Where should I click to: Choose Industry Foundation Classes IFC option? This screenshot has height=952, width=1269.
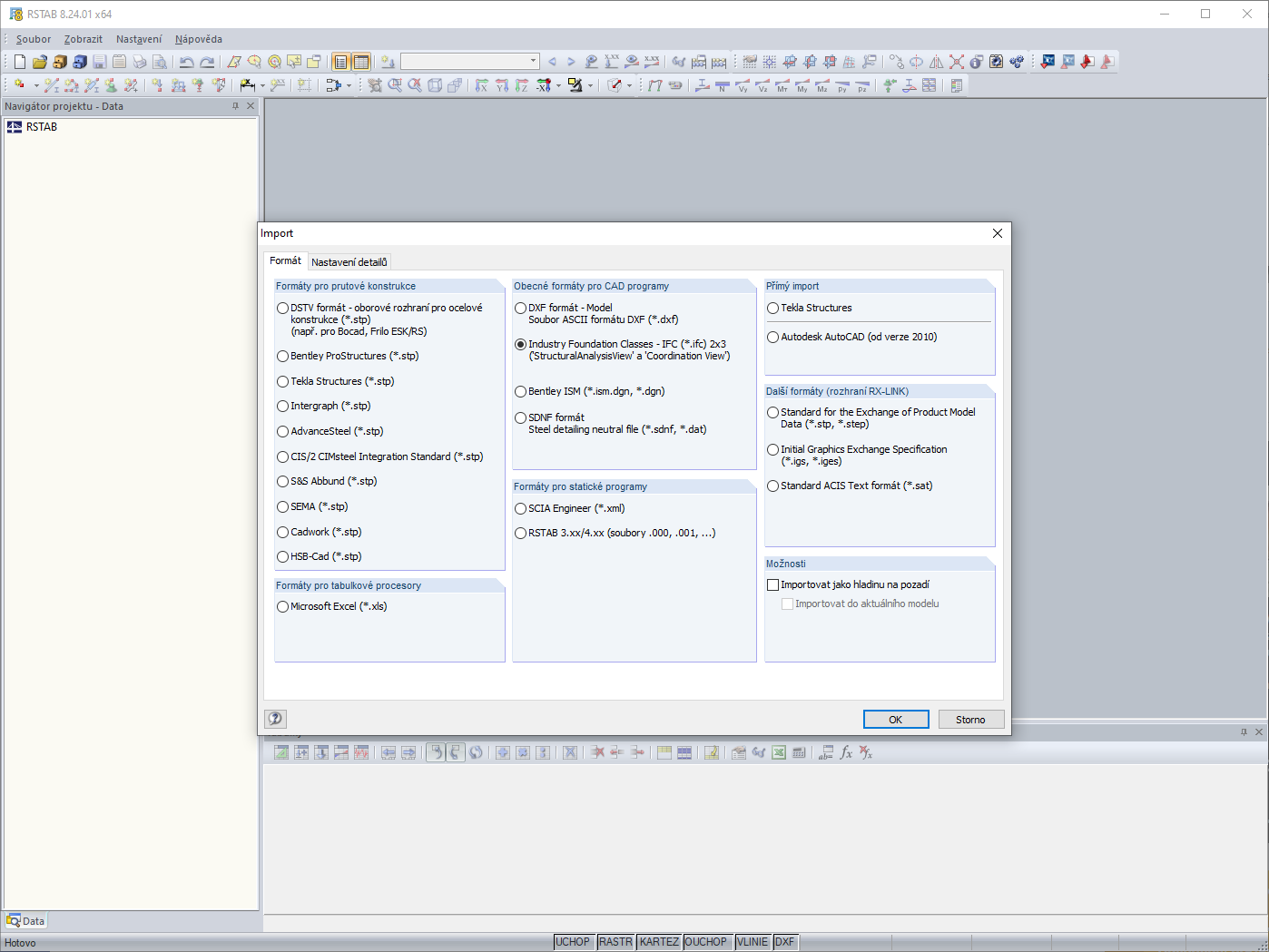[x=521, y=345]
